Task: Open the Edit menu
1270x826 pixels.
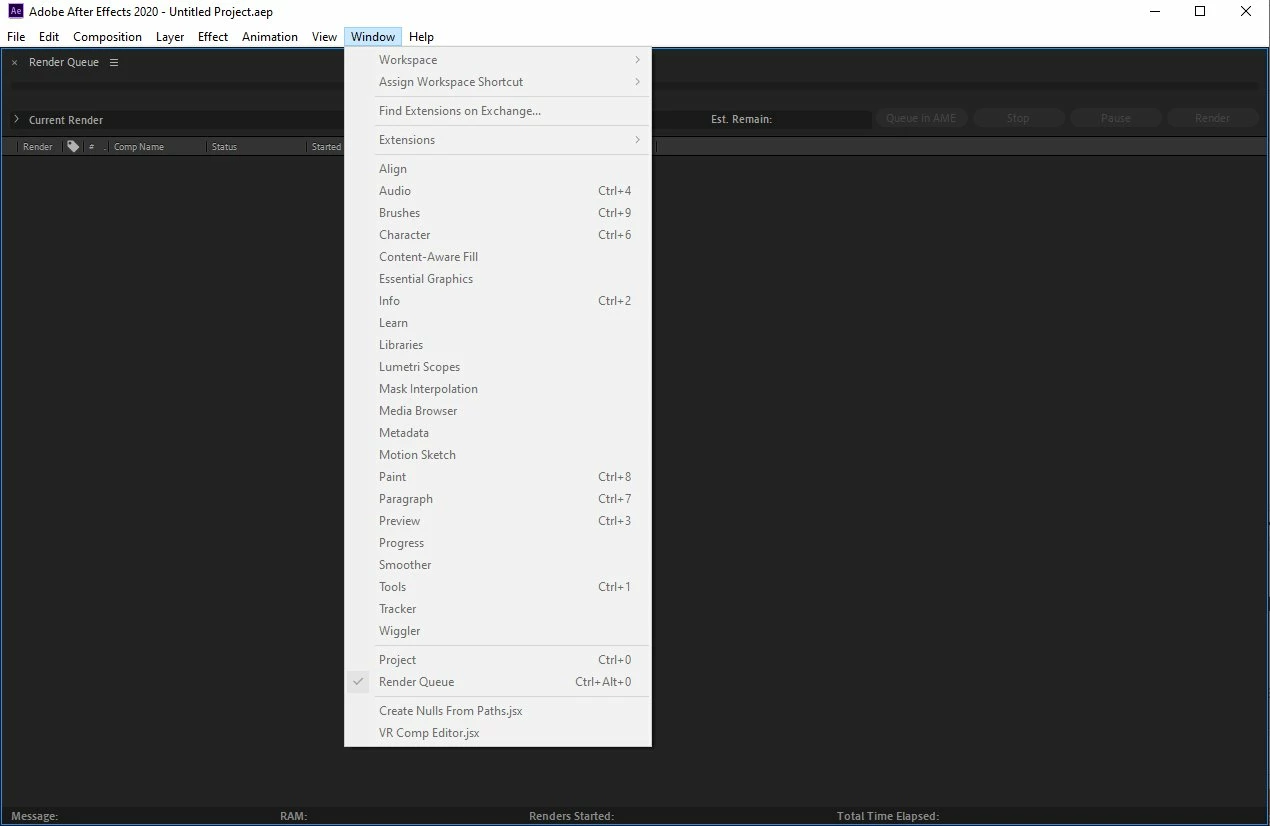Action: (x=49, y=37)
